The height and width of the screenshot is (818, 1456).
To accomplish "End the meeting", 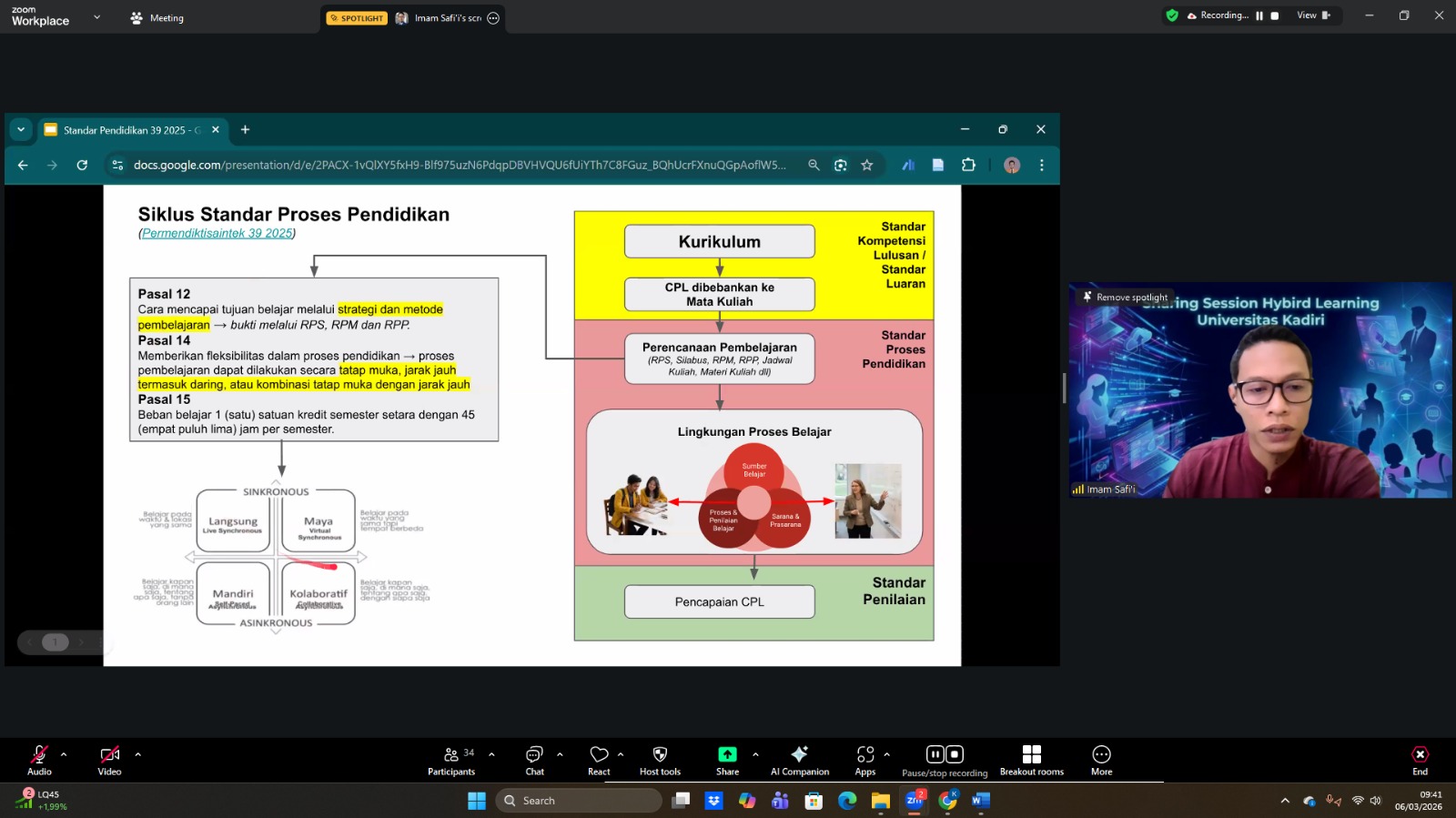I will coord(1420,760).
